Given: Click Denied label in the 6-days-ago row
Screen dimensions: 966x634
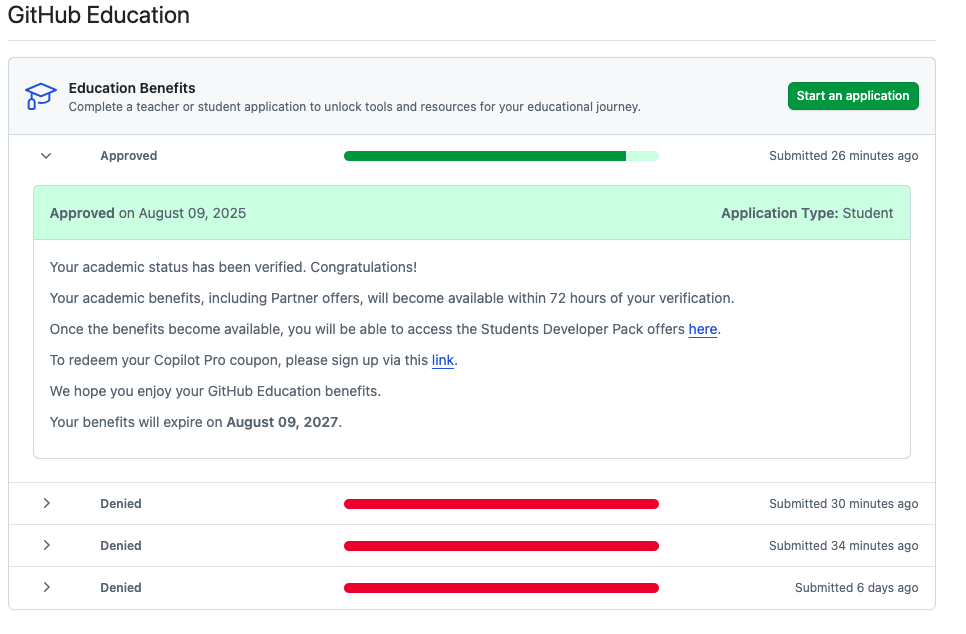Looking at the screenshot, I should pos(121,588).
